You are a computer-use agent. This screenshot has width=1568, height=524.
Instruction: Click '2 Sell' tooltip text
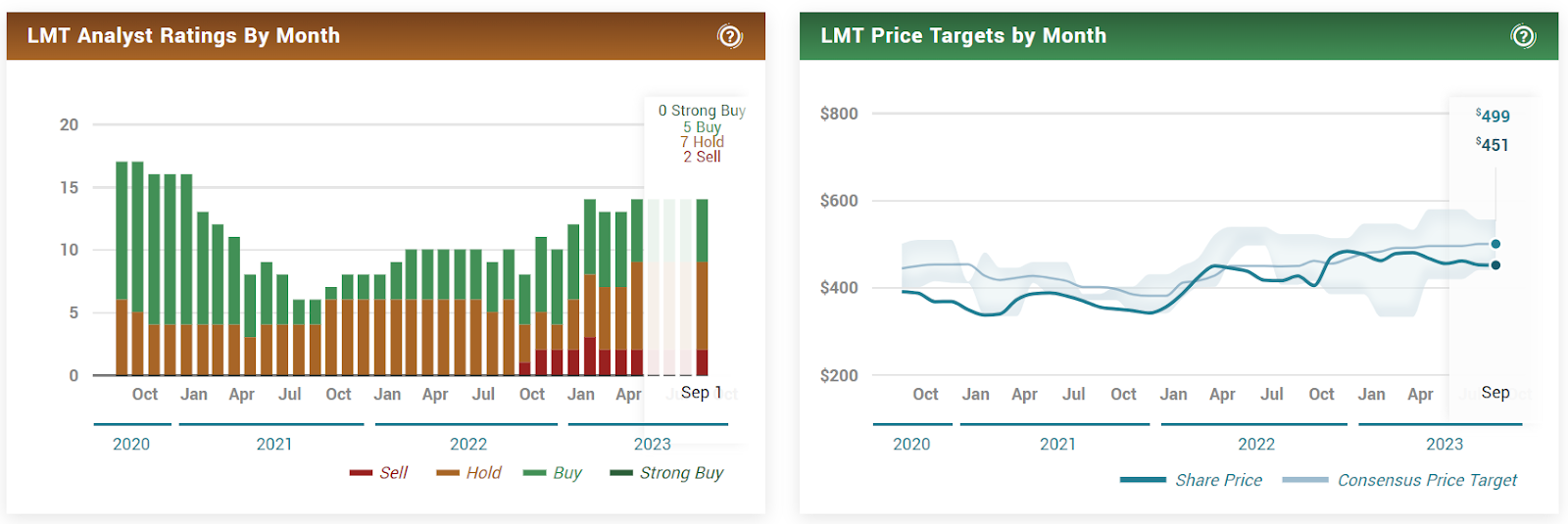(702, 157)
